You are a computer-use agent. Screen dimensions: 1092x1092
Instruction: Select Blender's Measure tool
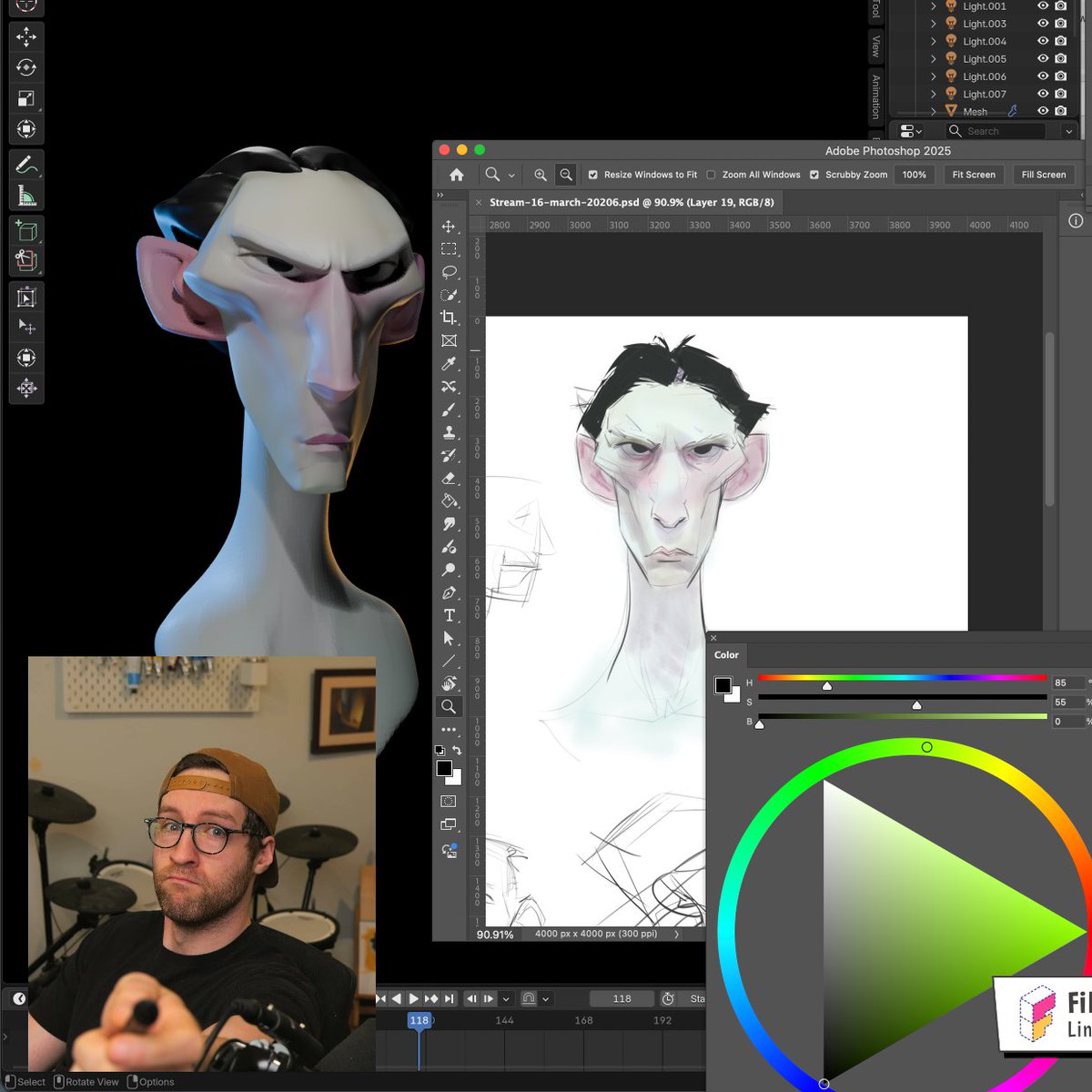[26, 195]
